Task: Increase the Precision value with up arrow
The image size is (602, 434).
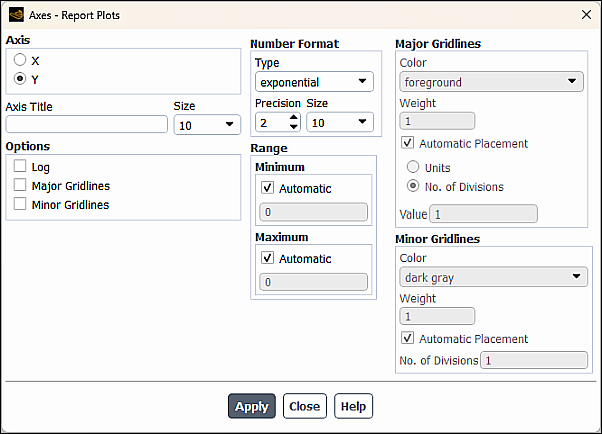Action: point(293,117)
